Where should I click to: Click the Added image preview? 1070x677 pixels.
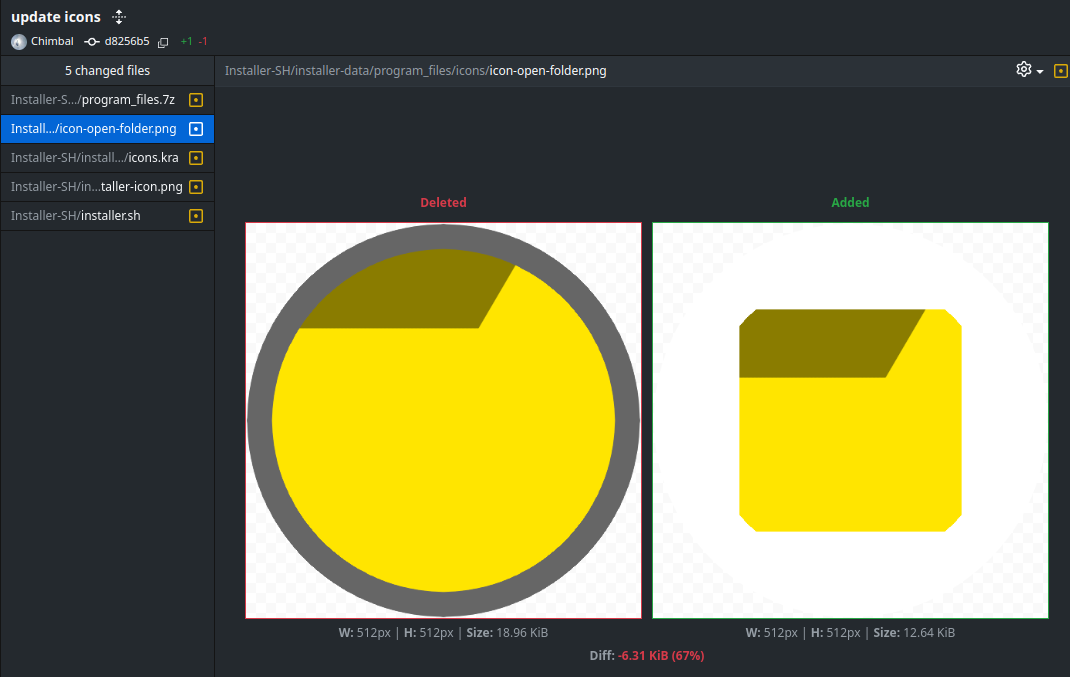click(850, 420)
